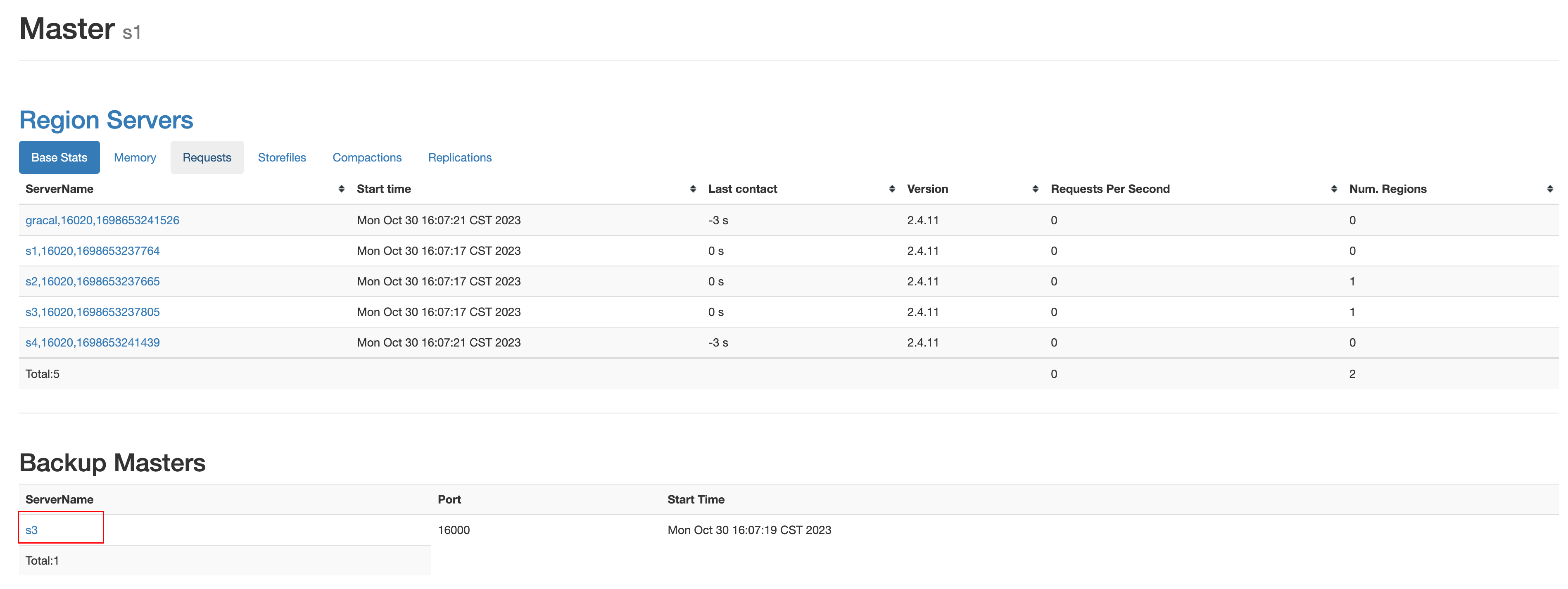View the Replications tab
Image resolution: width=1568 pixels, height=589 pixels.
(x=460, y=158)
